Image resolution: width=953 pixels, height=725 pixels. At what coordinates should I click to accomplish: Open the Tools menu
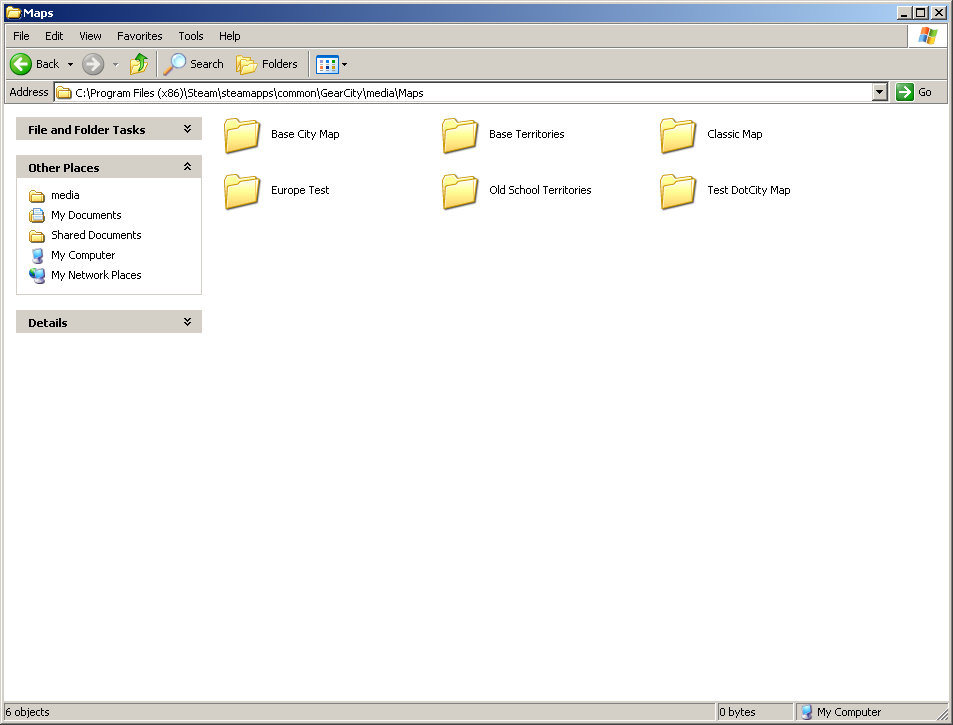191,36
